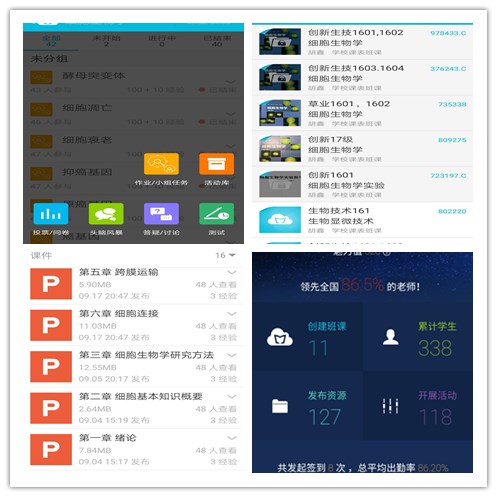Screen dimensions: 497x497
Task: Switch to the 未开始 tab
Action: coord(106,41)
